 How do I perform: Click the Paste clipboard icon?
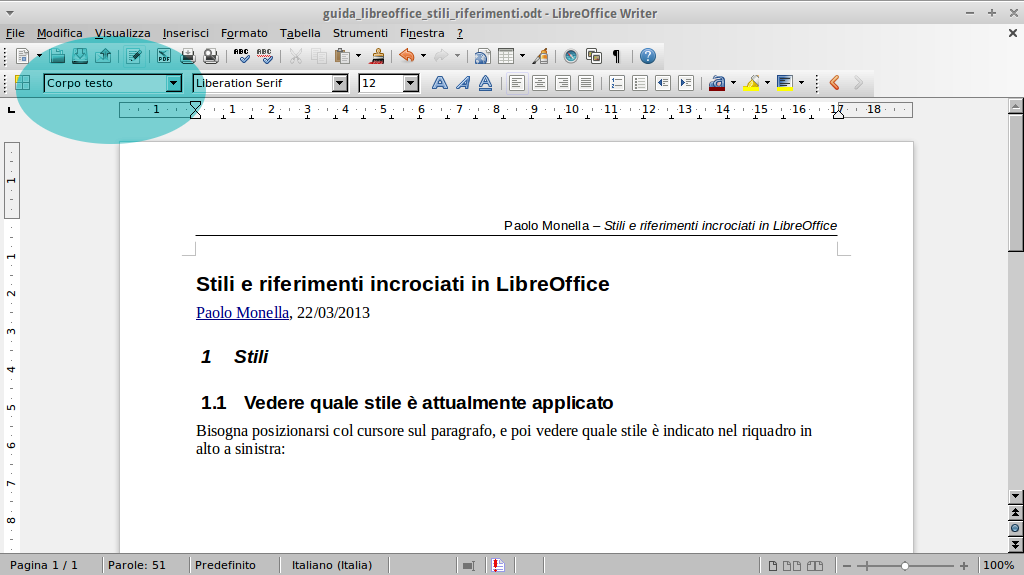342,56
